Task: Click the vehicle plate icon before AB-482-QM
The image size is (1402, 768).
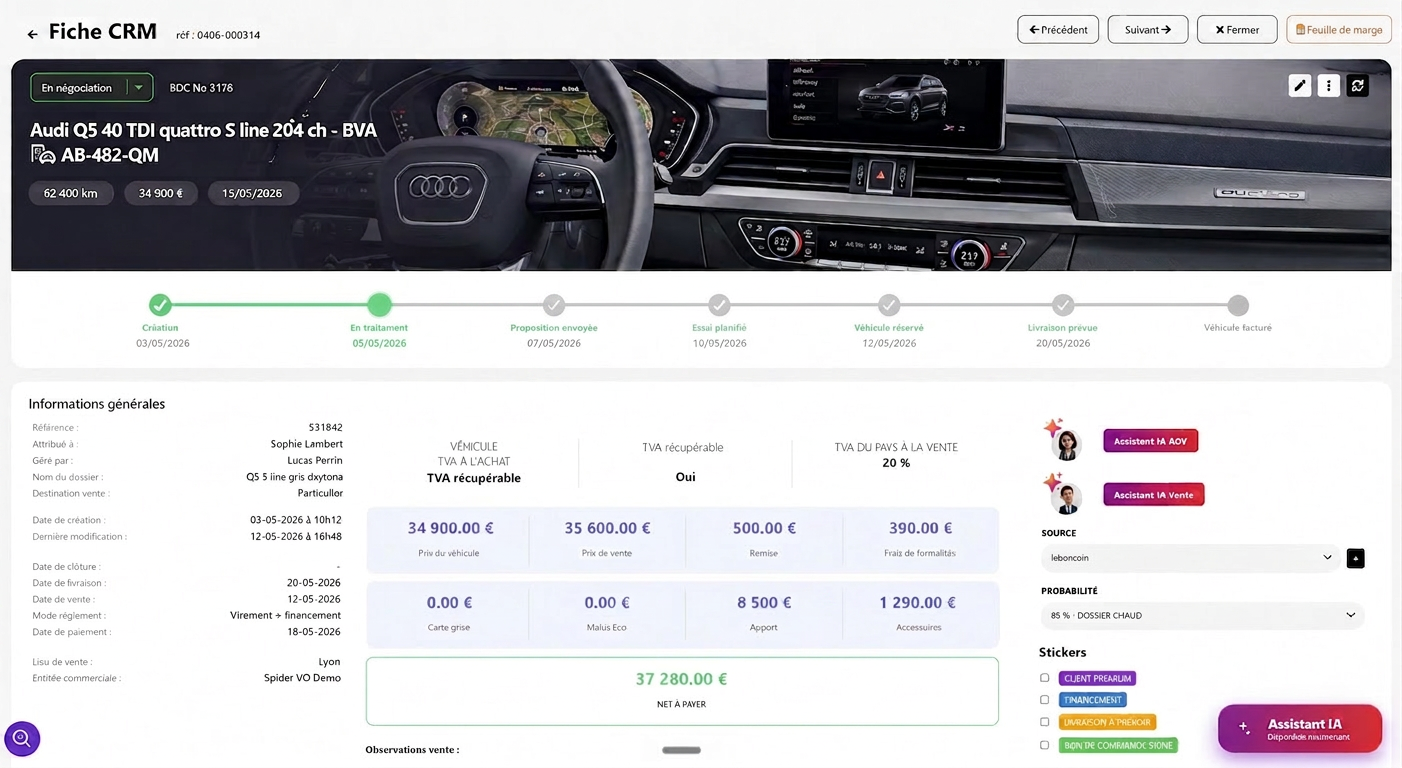Action: tap(43, 154)
